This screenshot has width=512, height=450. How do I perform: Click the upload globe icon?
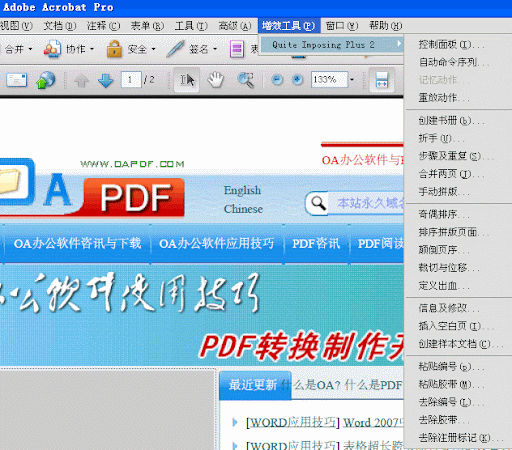pyautogui.click(x=45, y=80)
